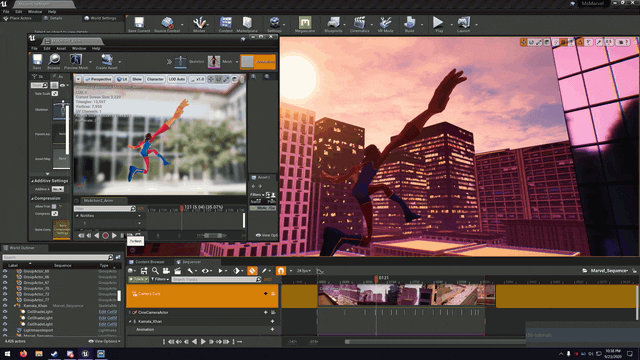Image resolution: width=640 pixels, height=360 pixels.
Task: Click Perspective button in preview viewport
Action: 98,79
